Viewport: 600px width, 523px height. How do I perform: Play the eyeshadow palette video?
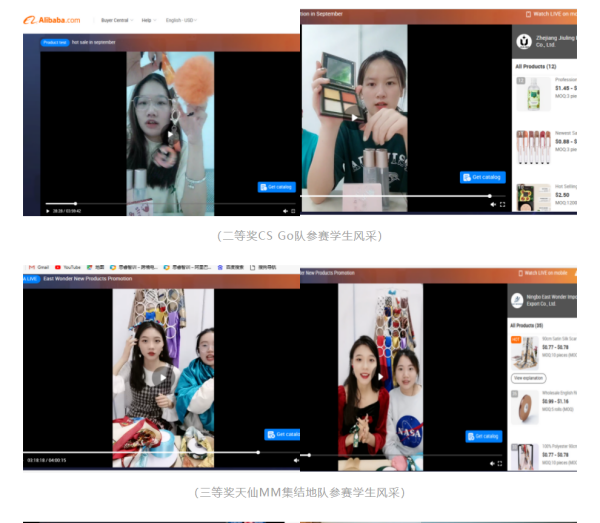pyautogui.click(x=355, y=117)
